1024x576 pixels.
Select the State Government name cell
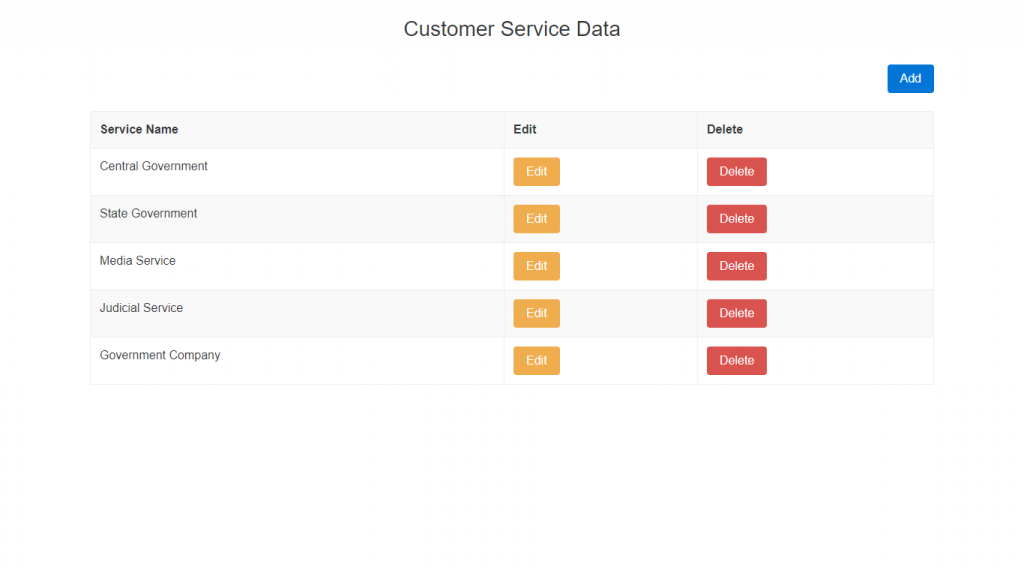click(x=149, y=214)
